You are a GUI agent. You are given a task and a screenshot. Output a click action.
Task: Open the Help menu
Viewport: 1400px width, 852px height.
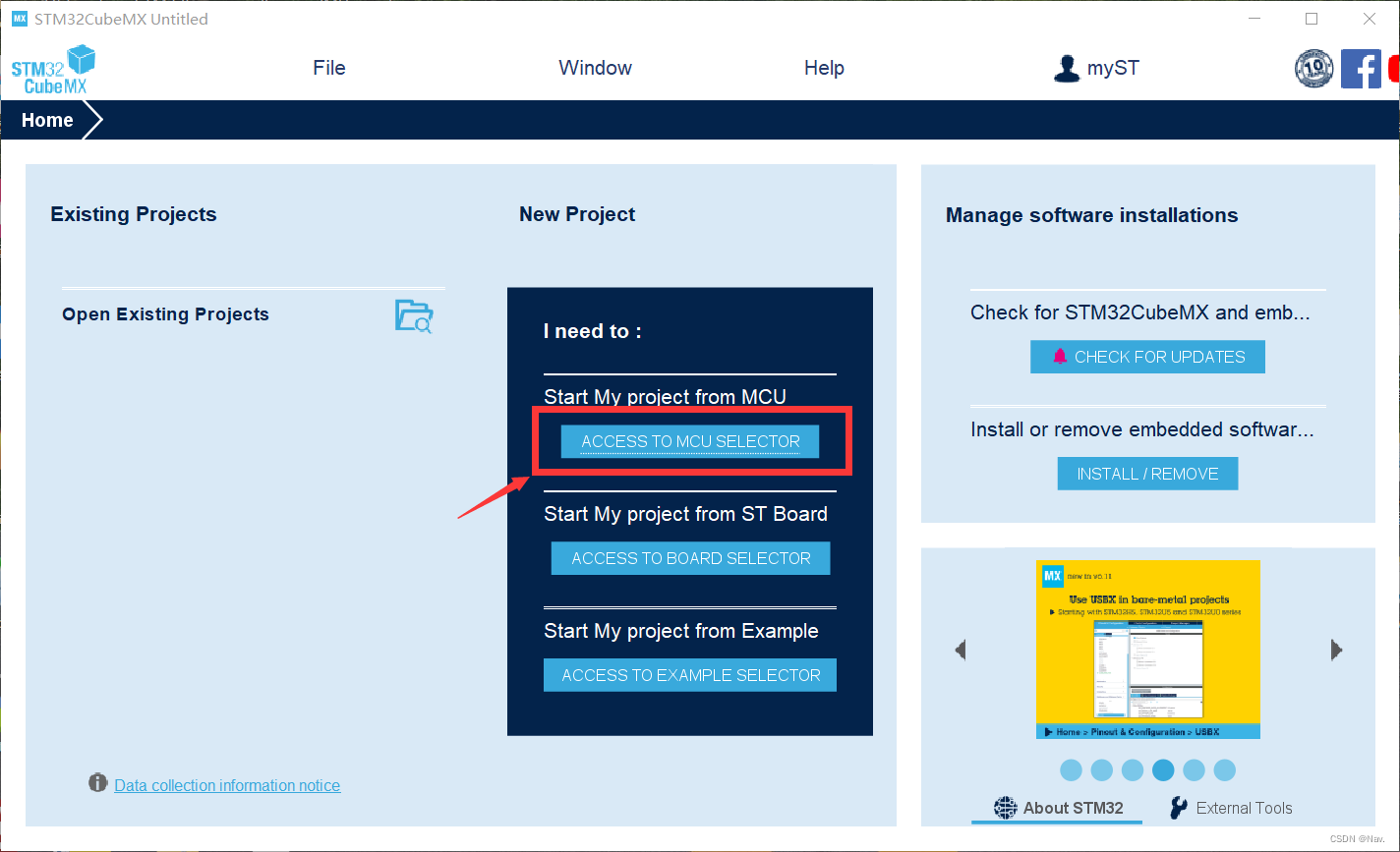point(824,68)
